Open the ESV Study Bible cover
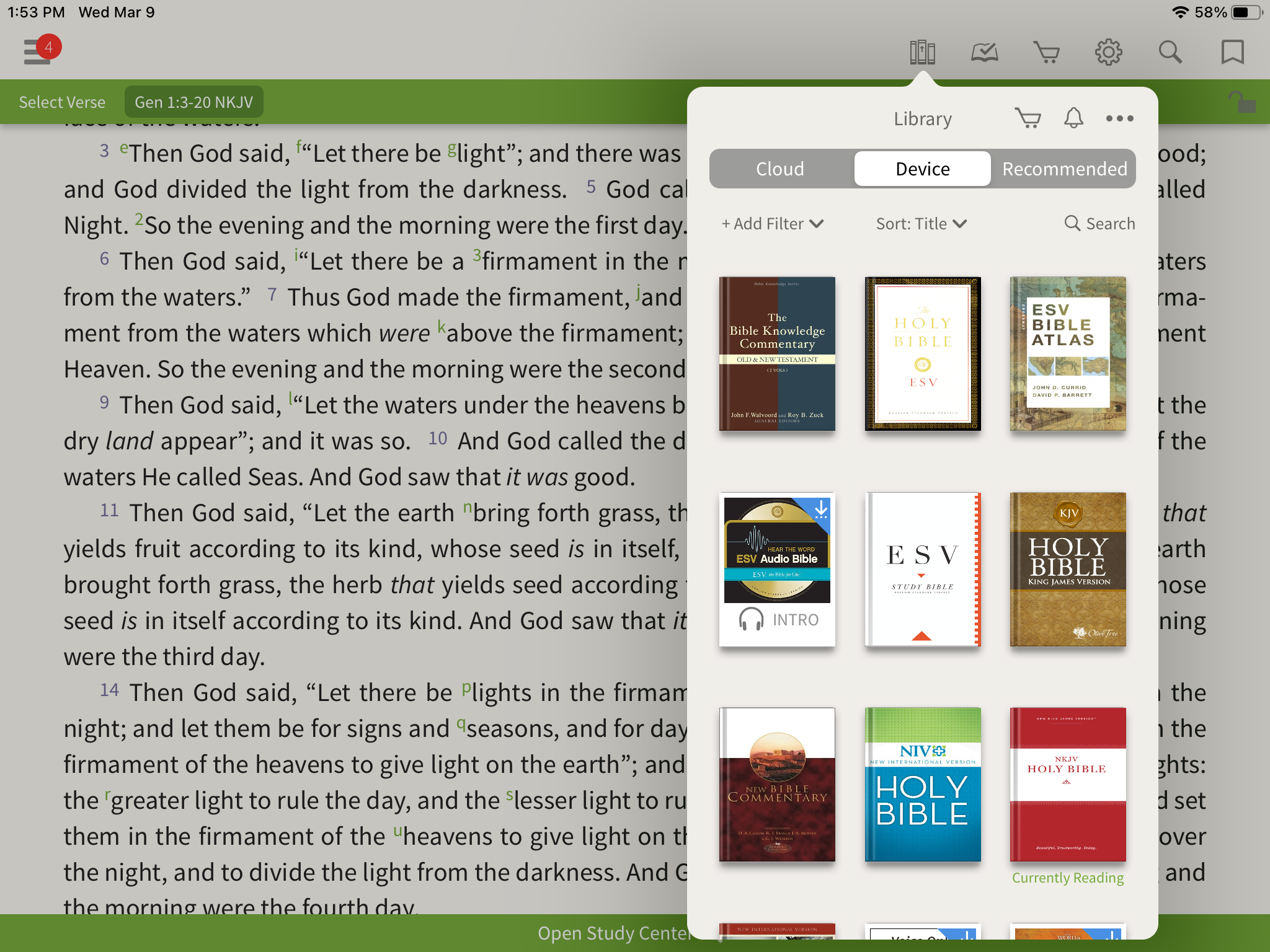Image resolution: width=1270 pixels, height=952 pixels. pyautogui.click(x=923, y=570)
